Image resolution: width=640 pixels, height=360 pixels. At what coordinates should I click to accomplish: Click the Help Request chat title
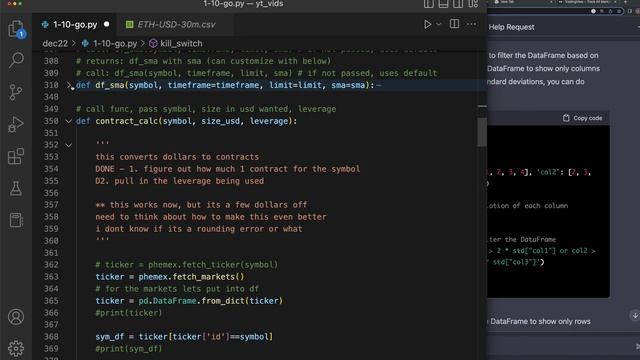point(511,27)
